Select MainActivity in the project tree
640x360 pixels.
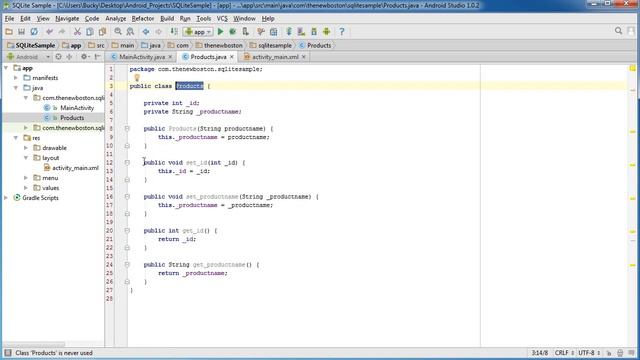pos(77,108)
